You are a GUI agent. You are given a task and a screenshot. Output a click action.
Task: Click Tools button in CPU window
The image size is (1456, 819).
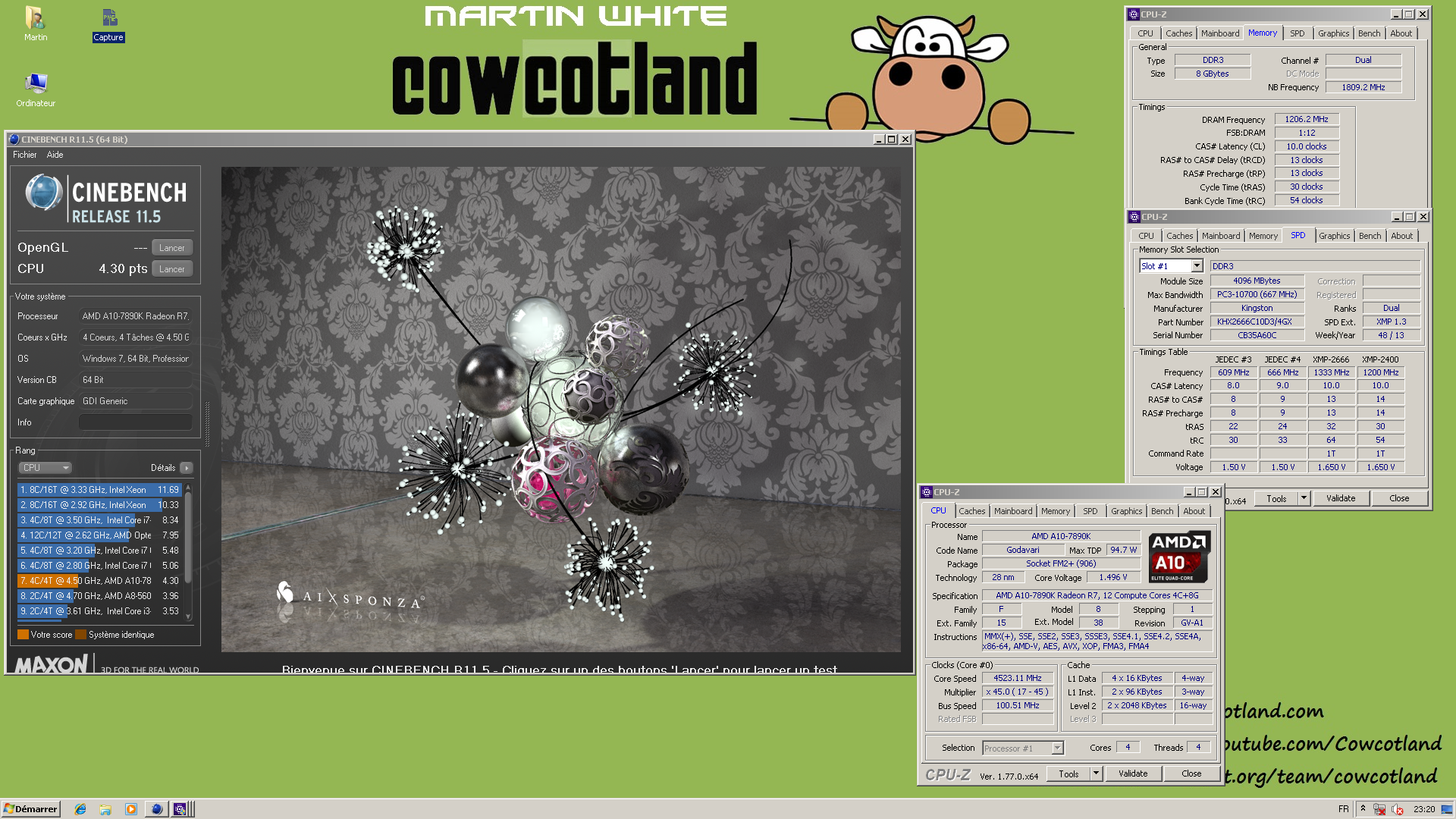point(1068,773)
